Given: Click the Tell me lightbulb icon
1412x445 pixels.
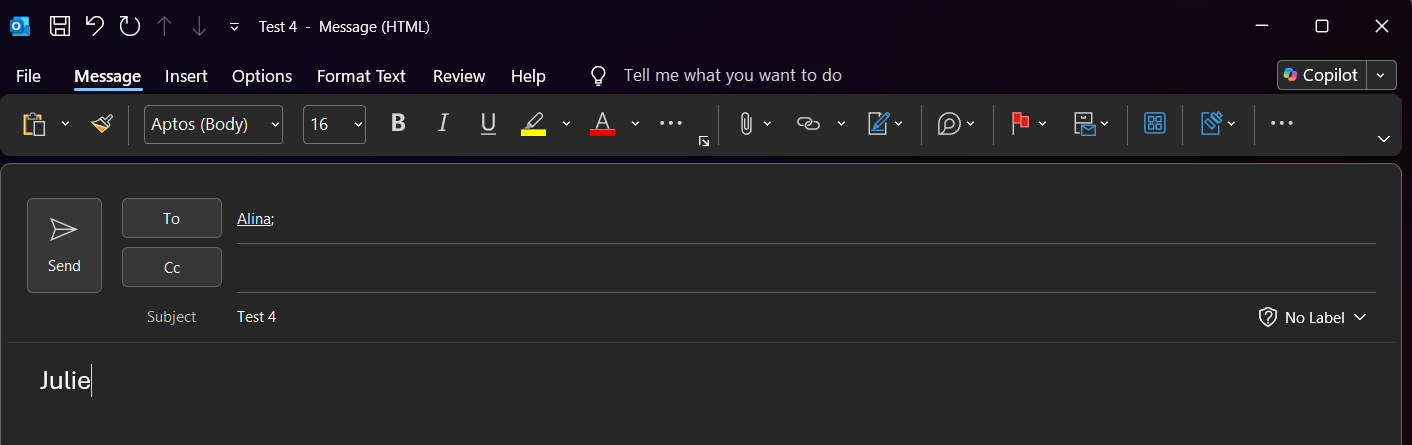Looking at the screenshot, I should pos(598,76).
